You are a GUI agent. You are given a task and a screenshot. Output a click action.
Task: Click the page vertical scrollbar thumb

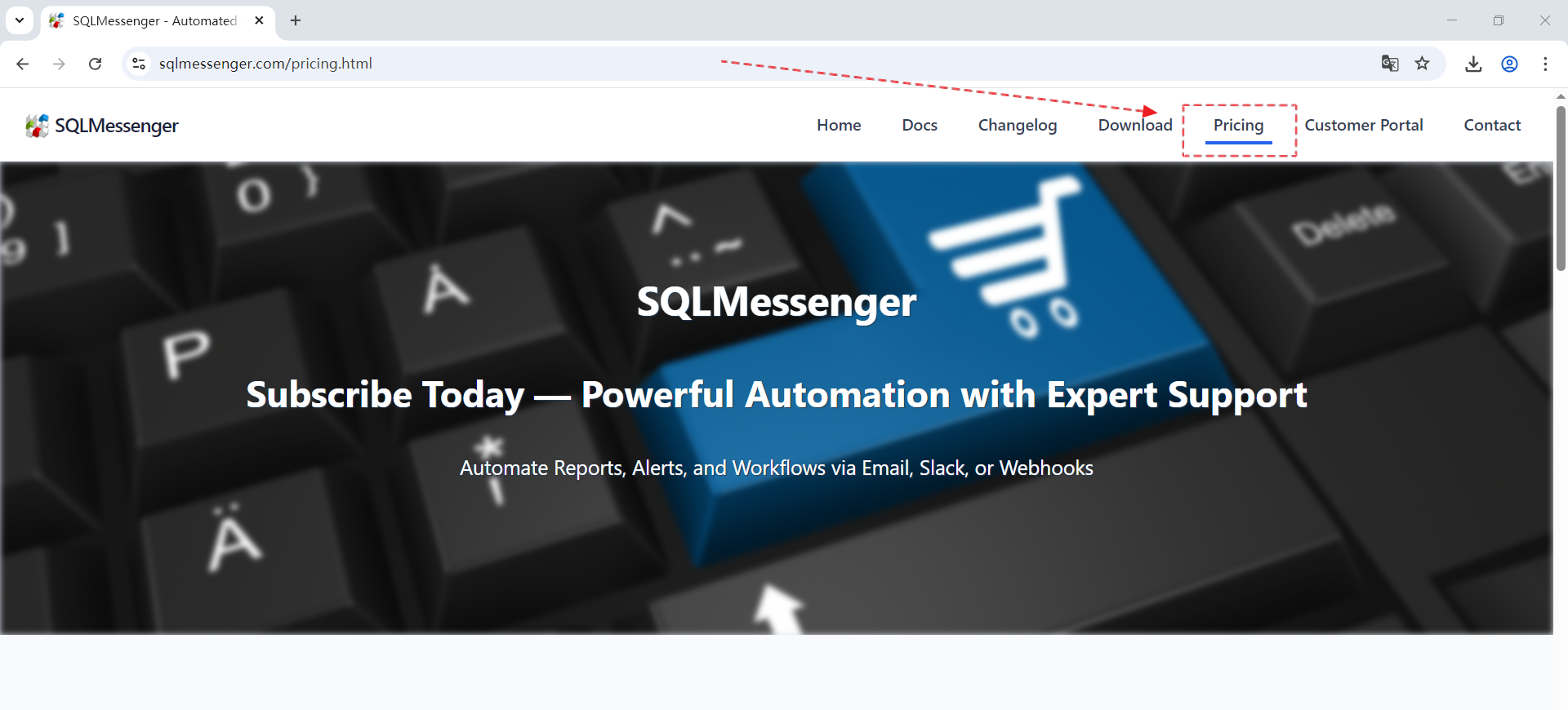(1561, 188)
